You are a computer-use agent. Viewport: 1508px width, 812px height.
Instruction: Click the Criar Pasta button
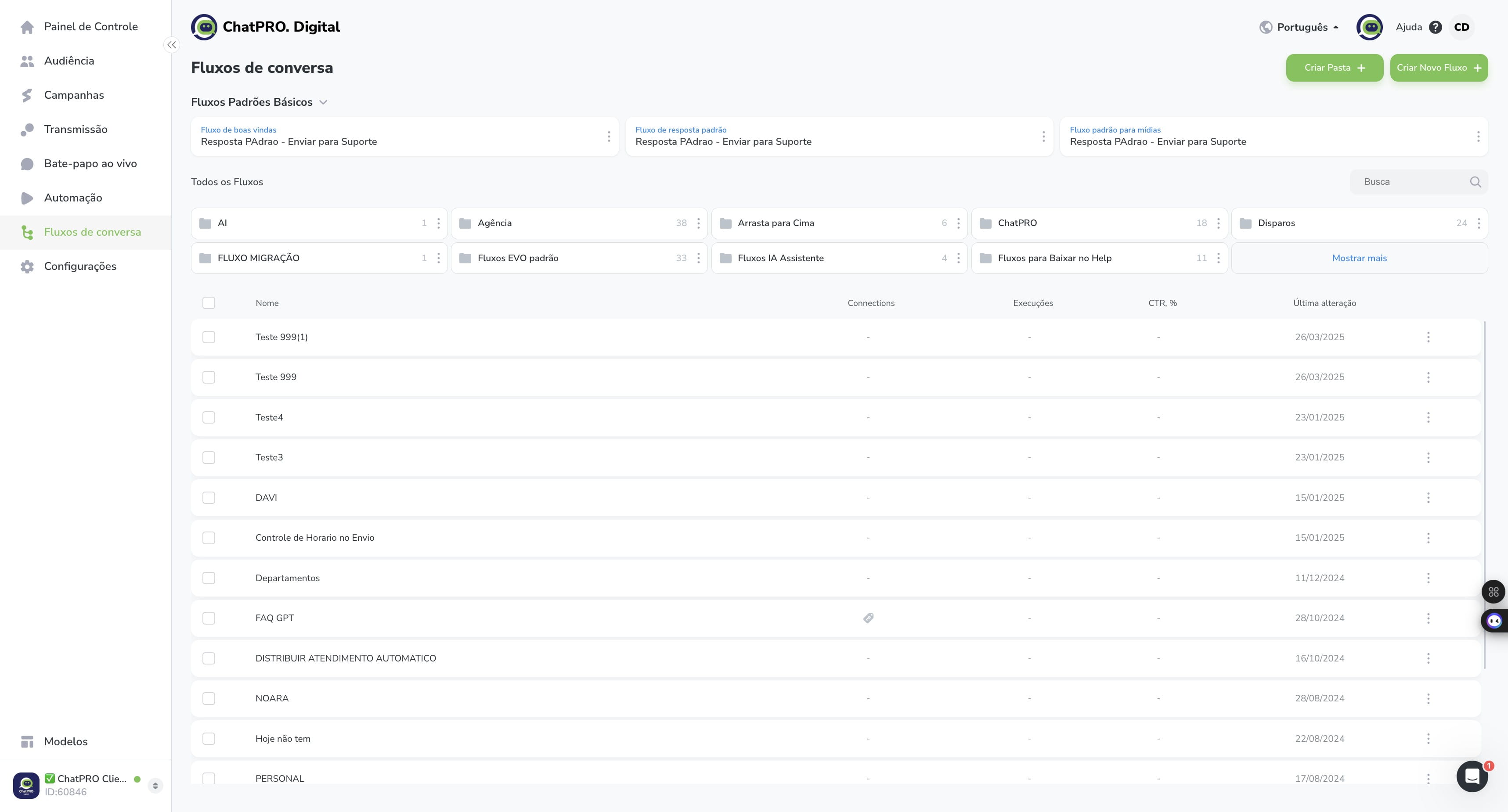tap(1334, 68)
